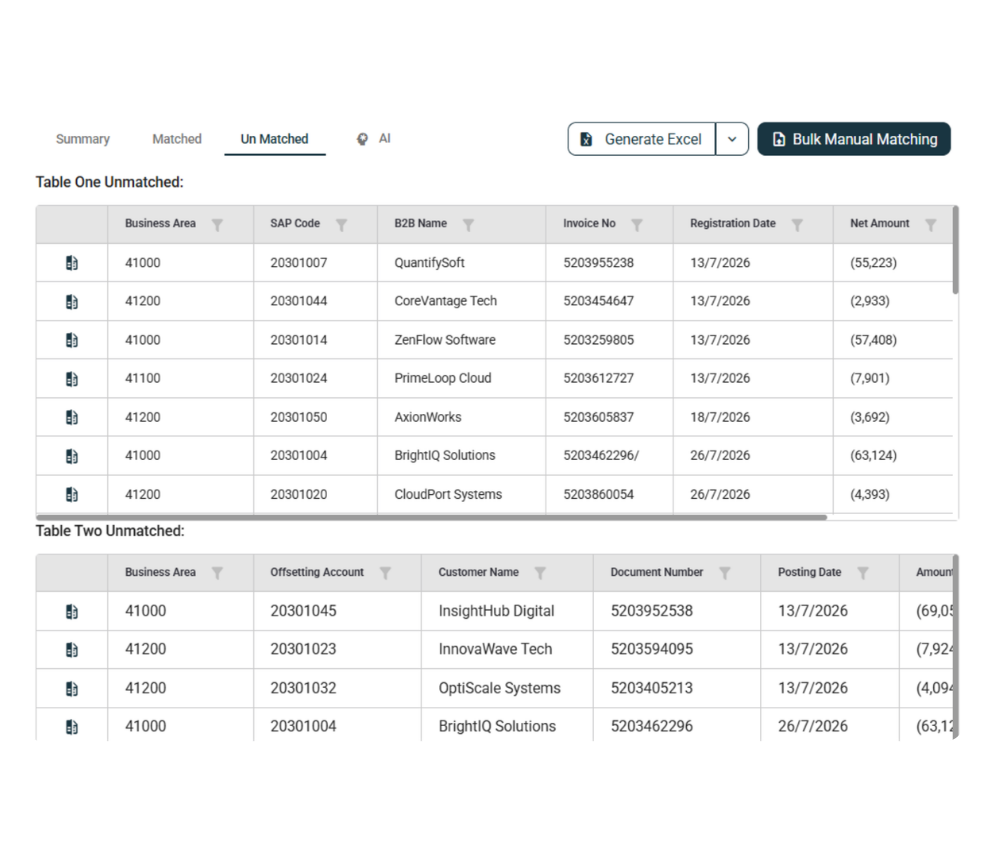Screen dimensions: 988x862
Task: Filter by the Invoice No column
Action: [637, 225]
